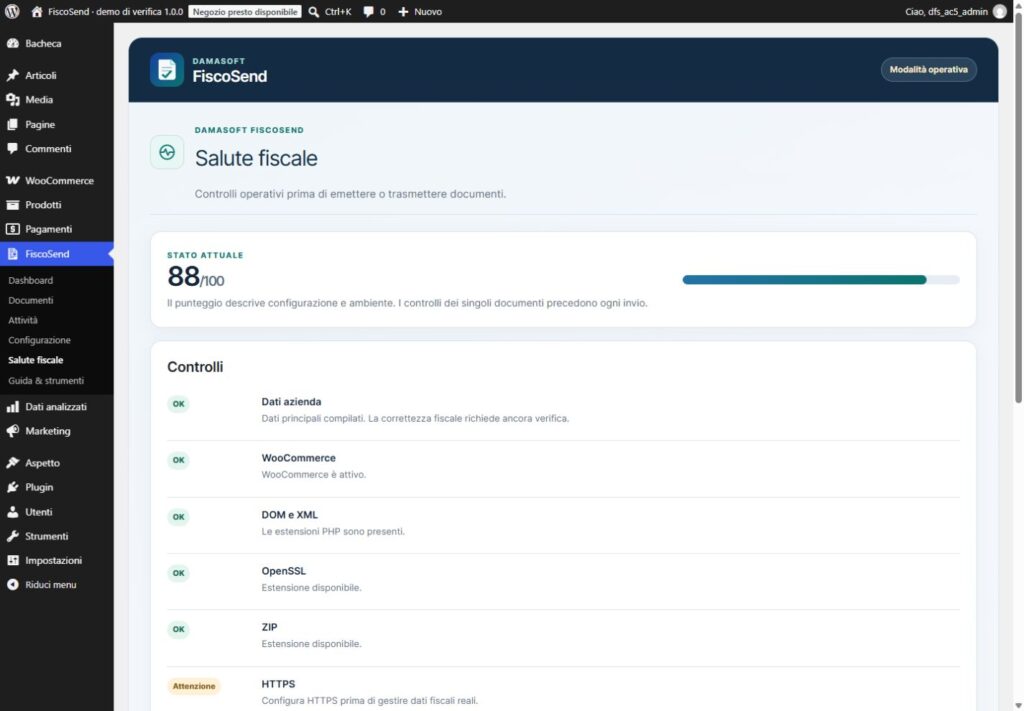Screen dimensions: 1024x711
Task: Click the plus icon next to Nuovo
Action: click(x=403, y=12)
